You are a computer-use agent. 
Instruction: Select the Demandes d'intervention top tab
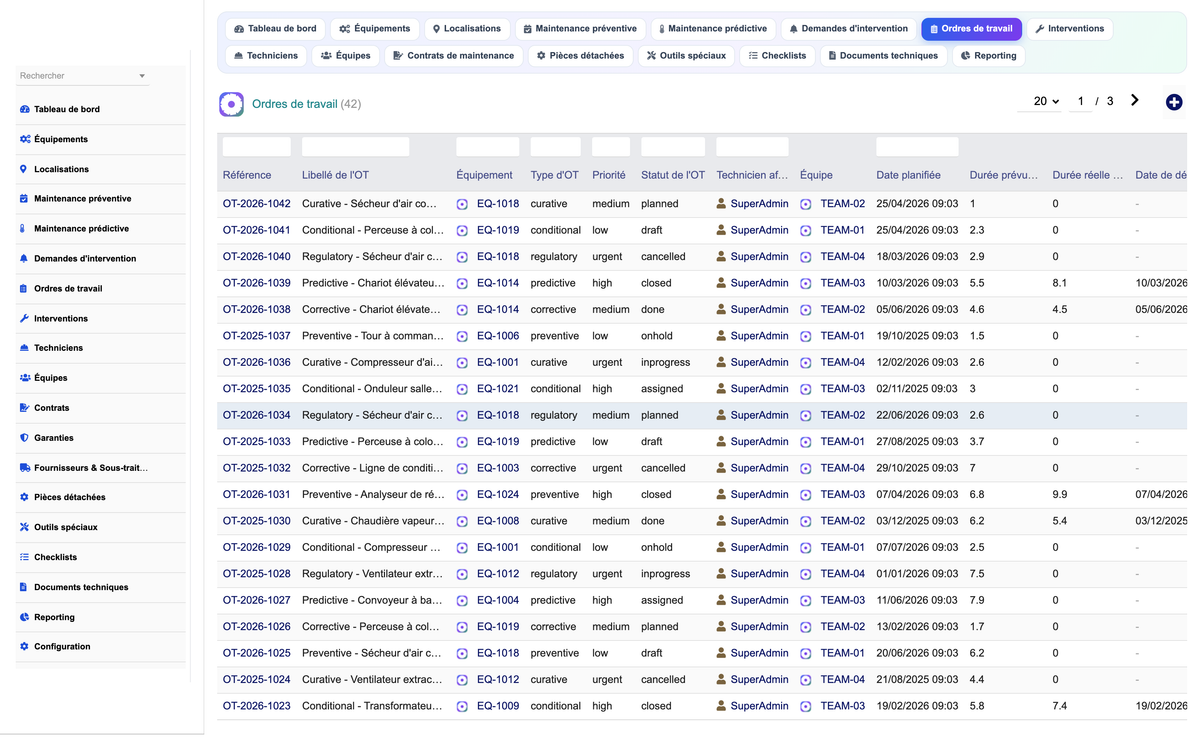(848, 29)
